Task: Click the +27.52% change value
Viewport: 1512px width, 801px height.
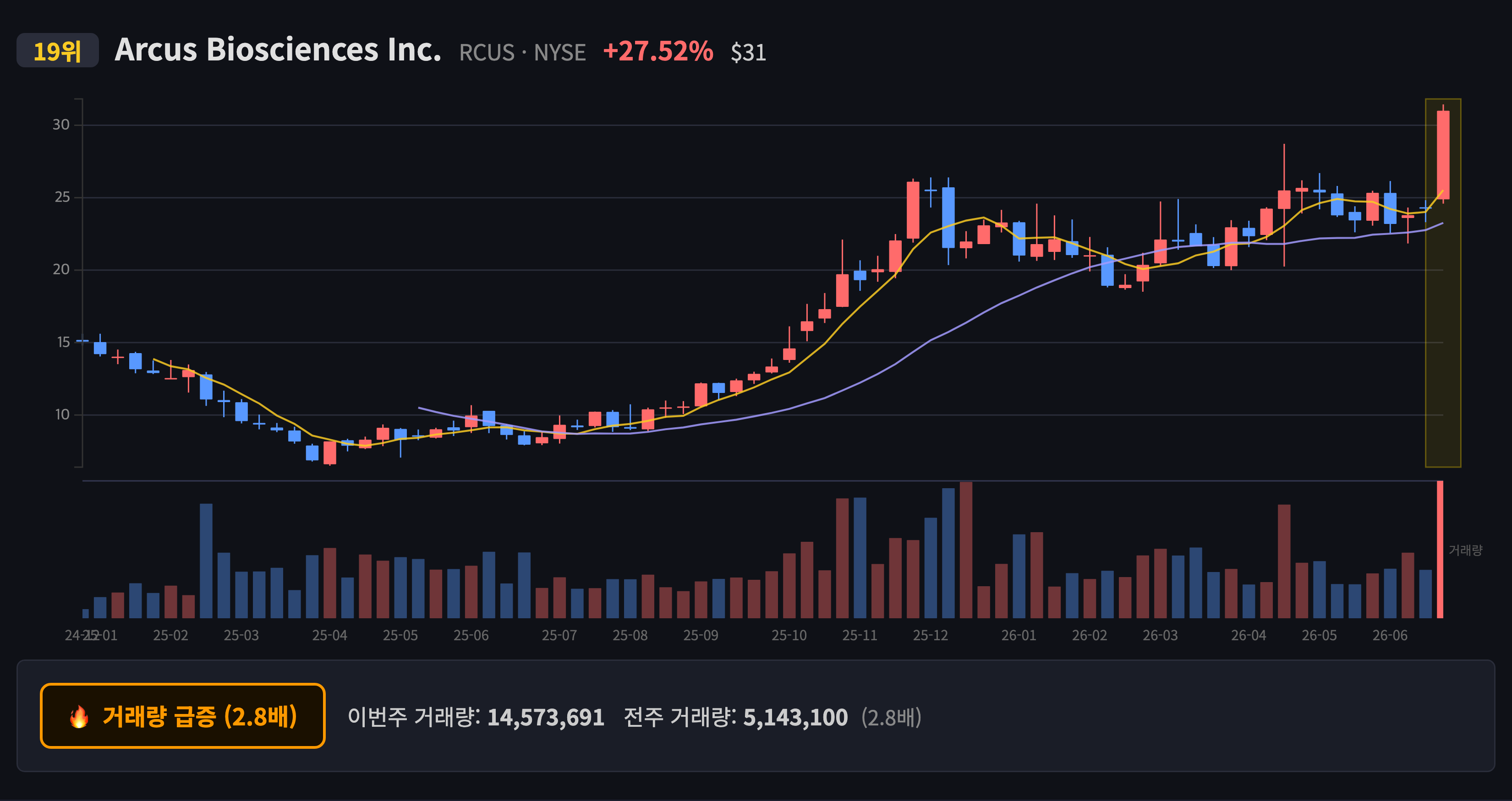Action: pos(658,51)
